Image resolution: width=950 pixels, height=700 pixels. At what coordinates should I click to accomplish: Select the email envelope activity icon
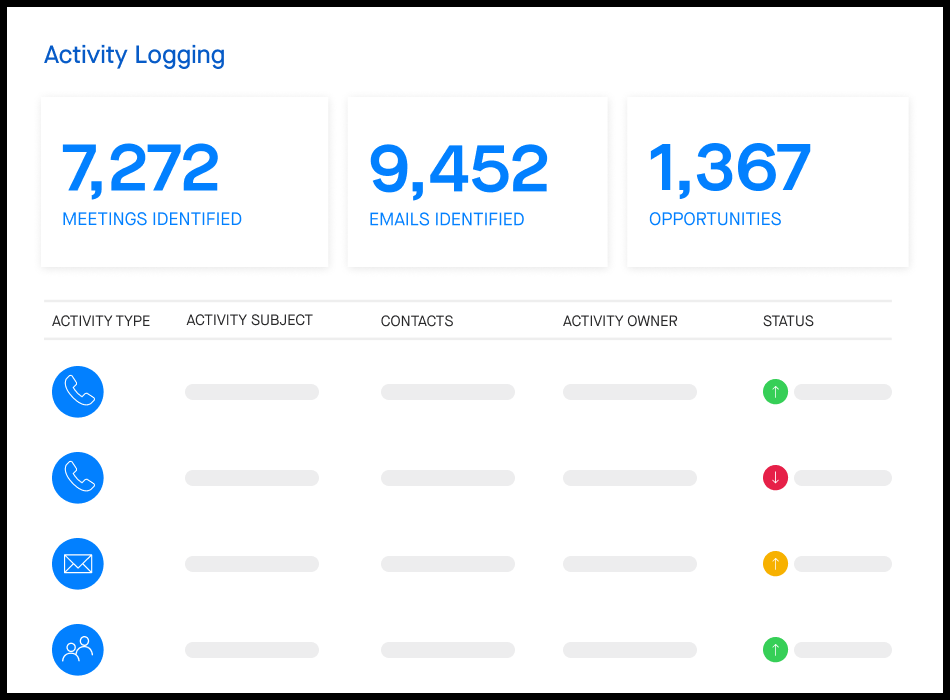click(78, 564)
